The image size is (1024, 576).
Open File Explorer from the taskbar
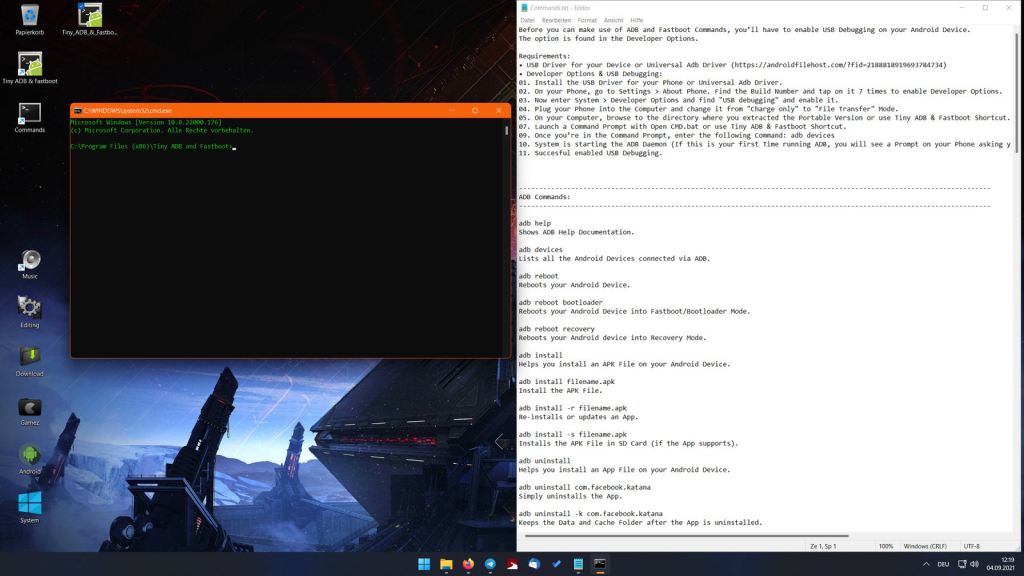(x=446, y=564)
